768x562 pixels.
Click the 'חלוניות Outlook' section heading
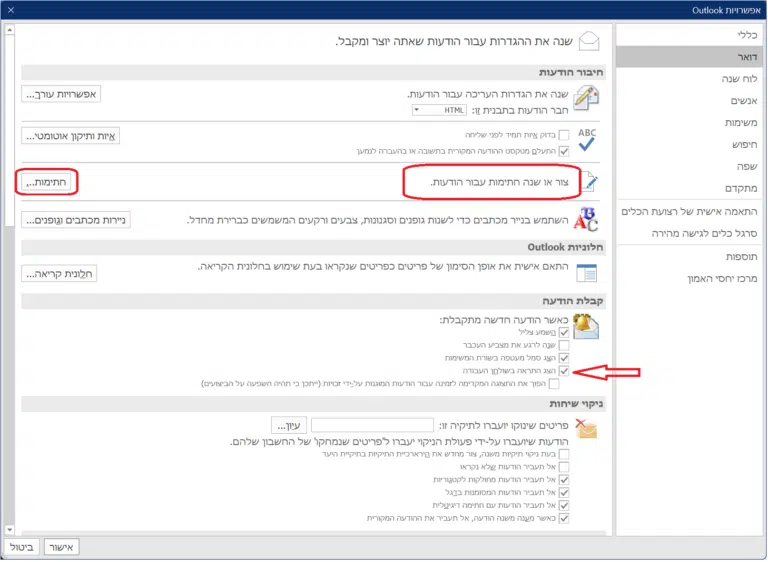click(565, 247)
